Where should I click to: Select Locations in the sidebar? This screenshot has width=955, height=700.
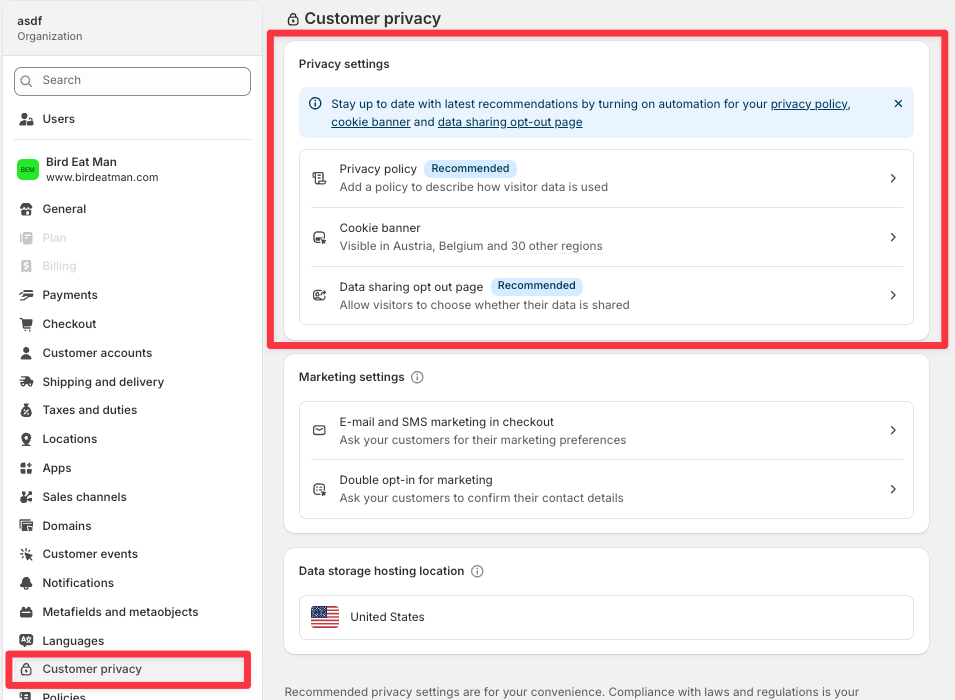click(132, 439)
